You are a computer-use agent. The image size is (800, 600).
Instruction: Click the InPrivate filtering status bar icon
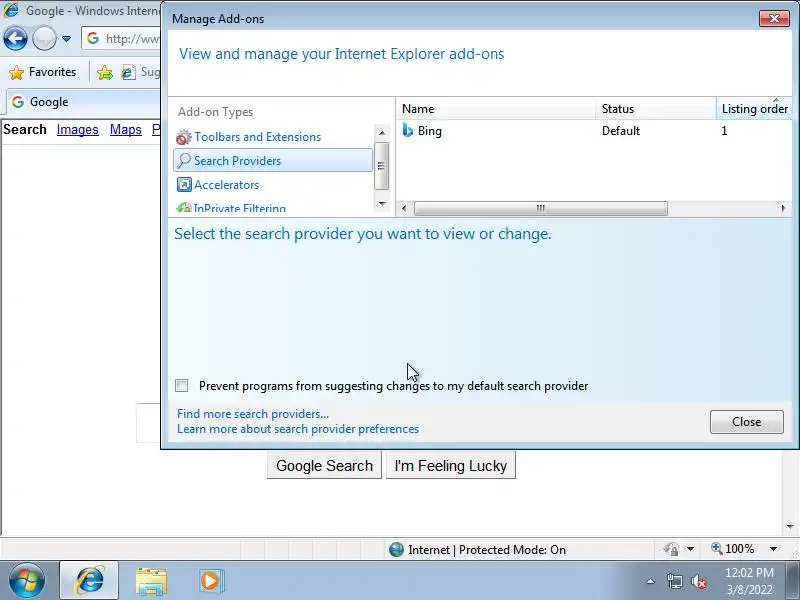point(671,549)
